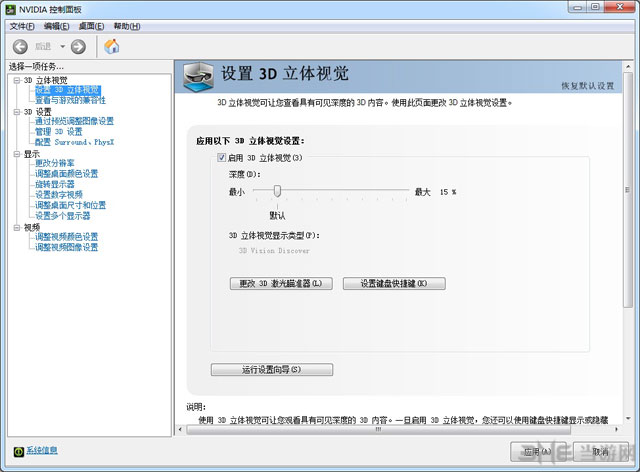
Task: Click the vertical scrollbar thumb
Action: (628, 190)
